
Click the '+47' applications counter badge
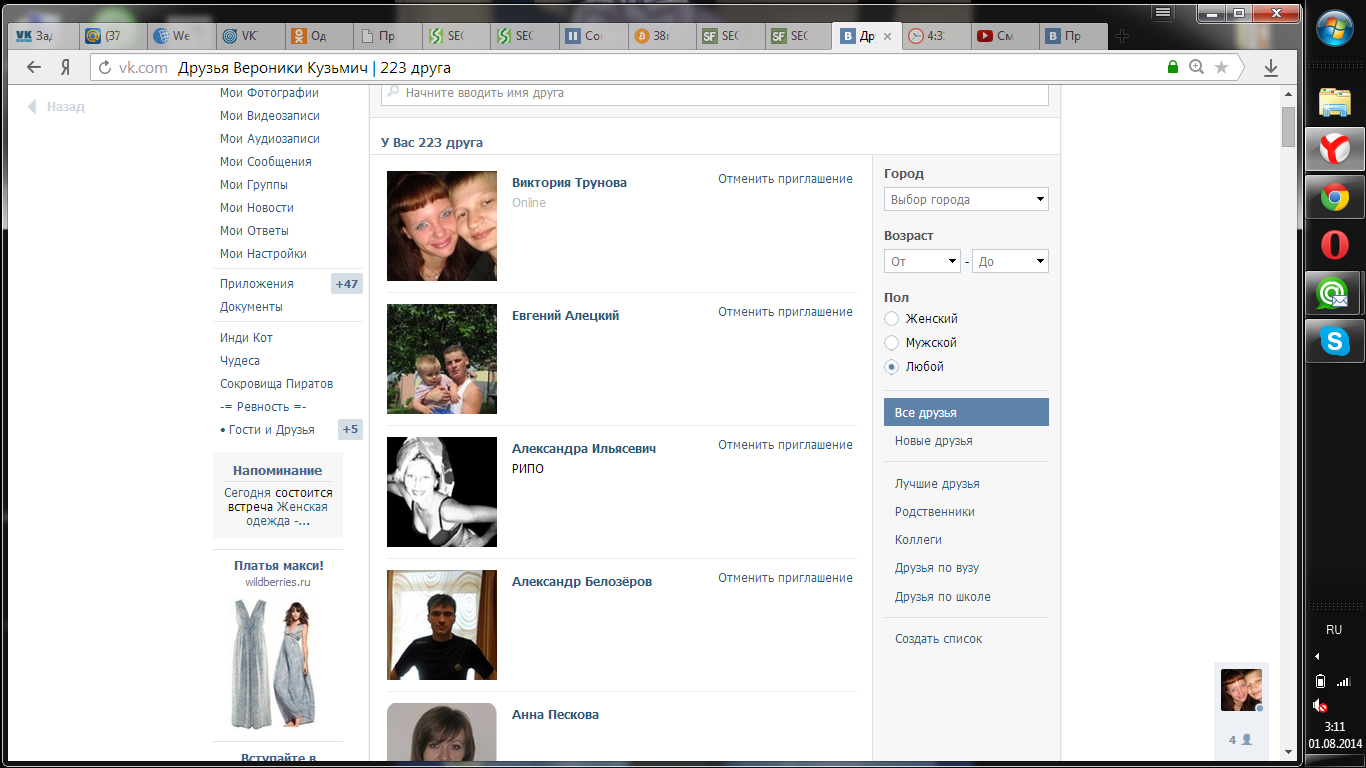tap(347, 284)
